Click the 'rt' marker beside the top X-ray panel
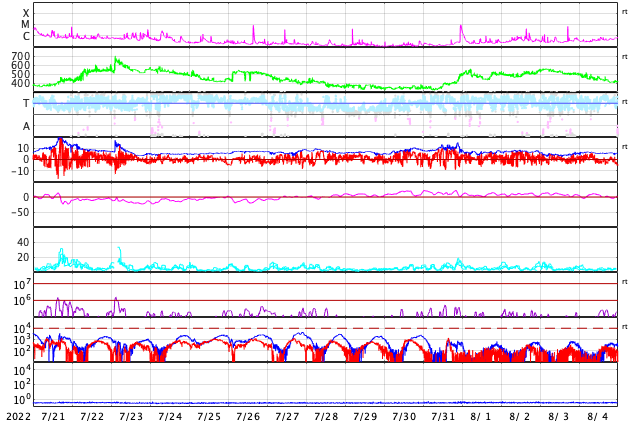 pos(624,11)
